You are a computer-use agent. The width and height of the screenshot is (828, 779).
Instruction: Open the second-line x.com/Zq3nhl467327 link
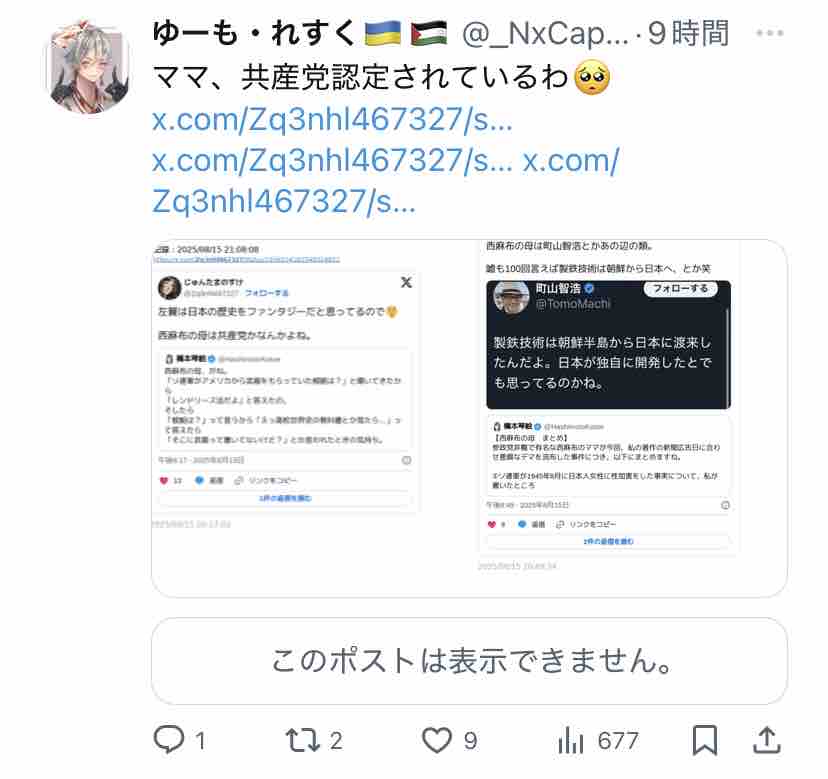pos(332,160)
